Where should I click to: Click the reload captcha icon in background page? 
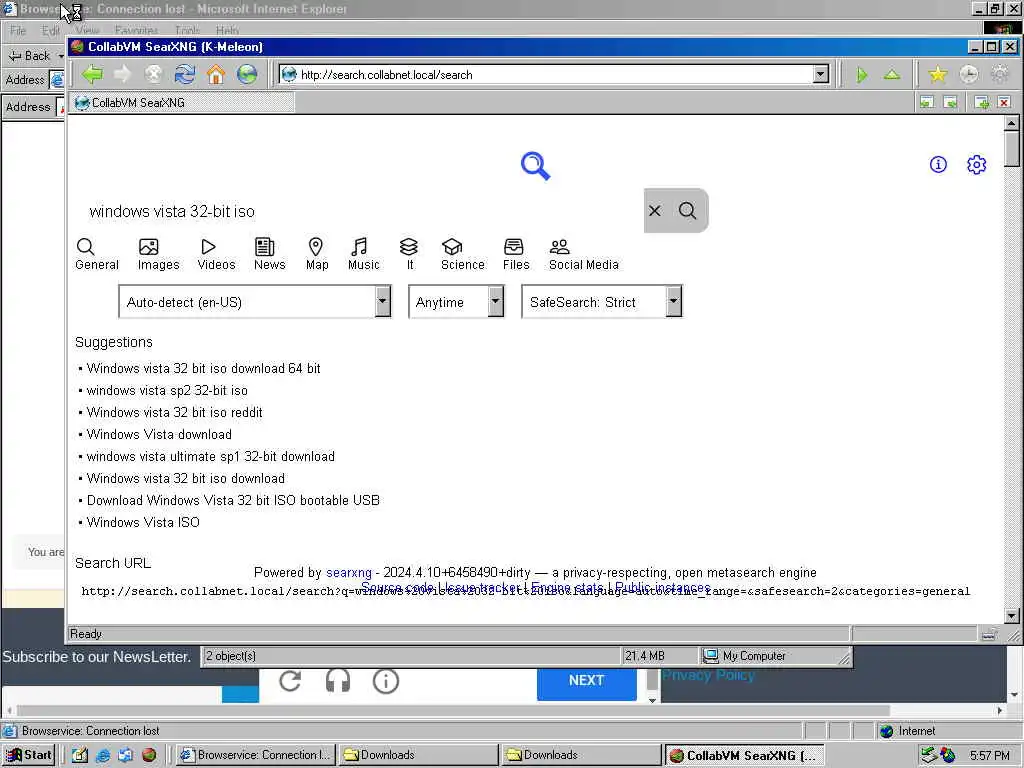click(290, 681)
